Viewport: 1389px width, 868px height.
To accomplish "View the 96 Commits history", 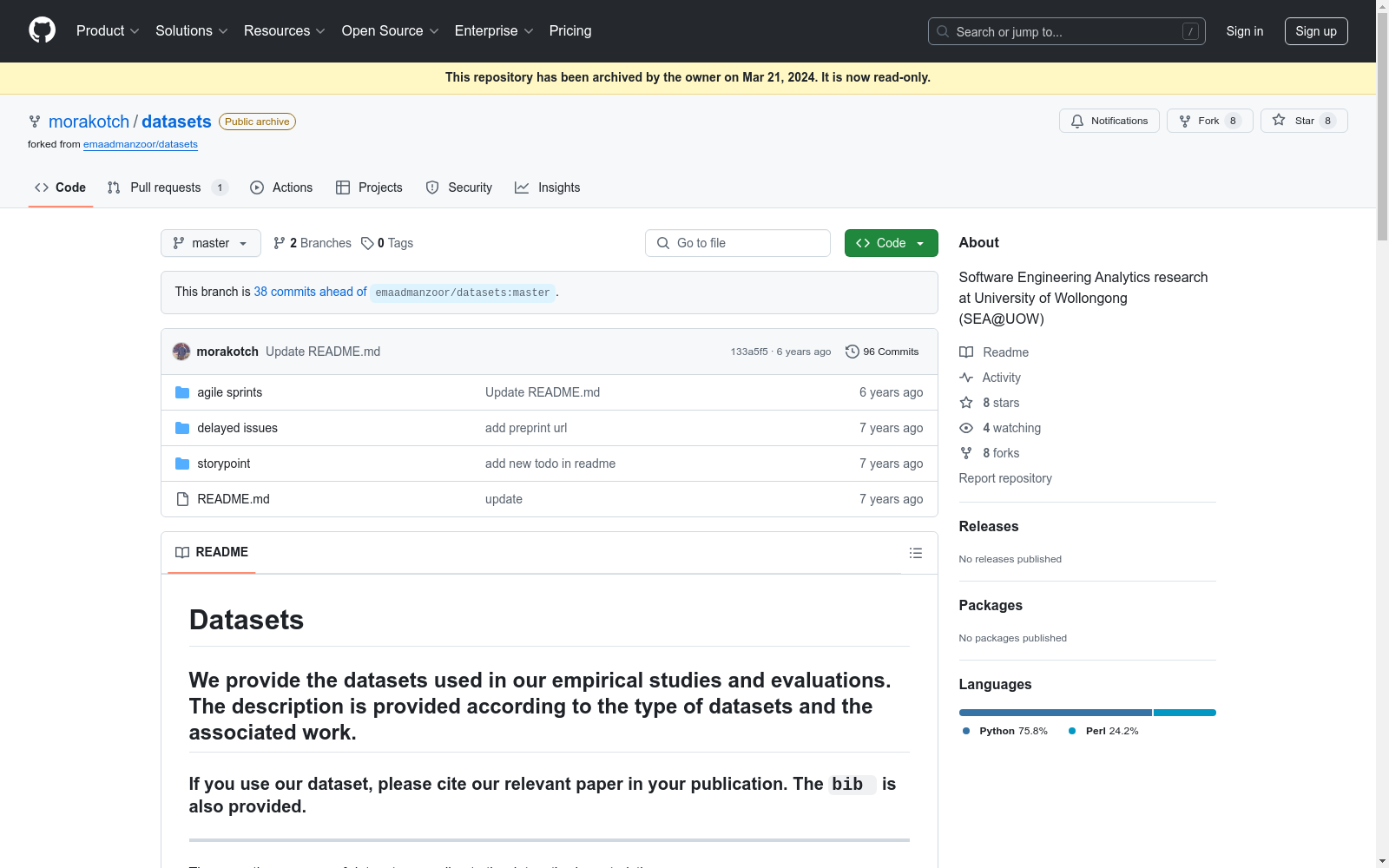I will (x=882, y=352).
